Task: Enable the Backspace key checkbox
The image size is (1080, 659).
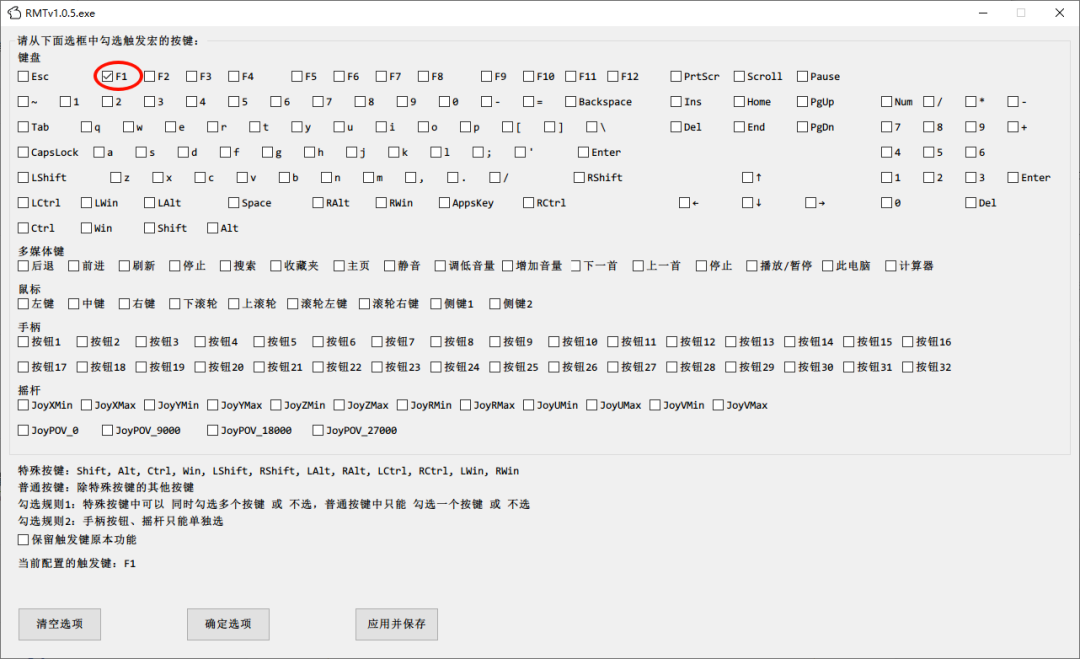Action: point(571,102)
